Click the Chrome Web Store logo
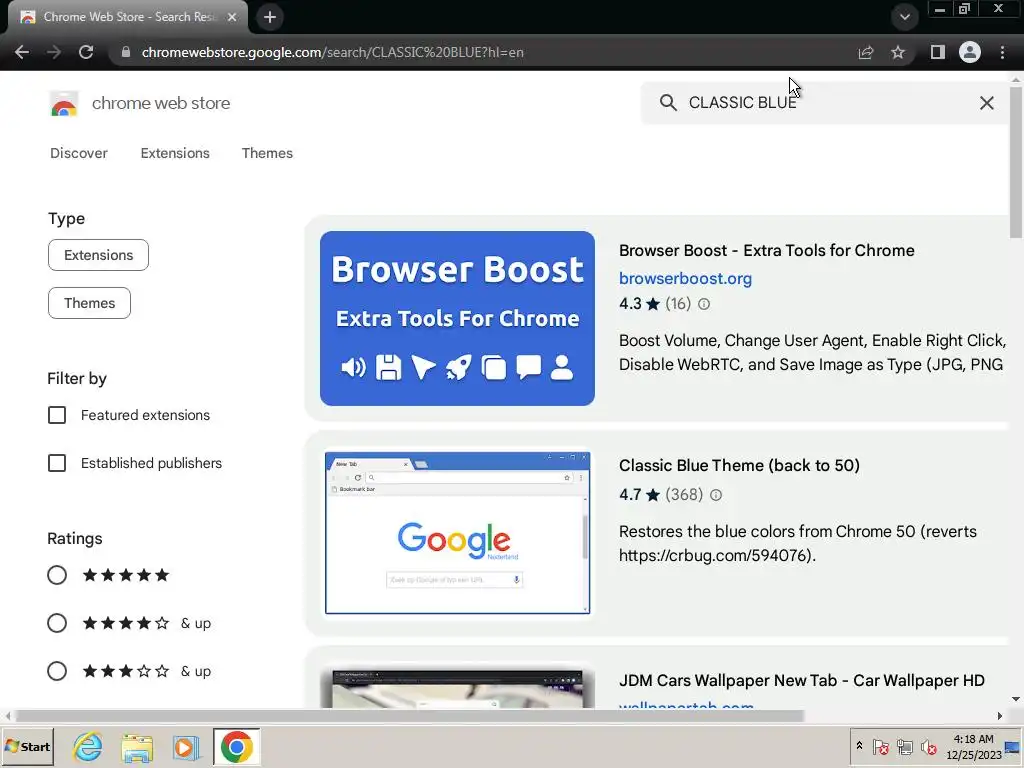The image size is (1024, 768). coord(64,103)
